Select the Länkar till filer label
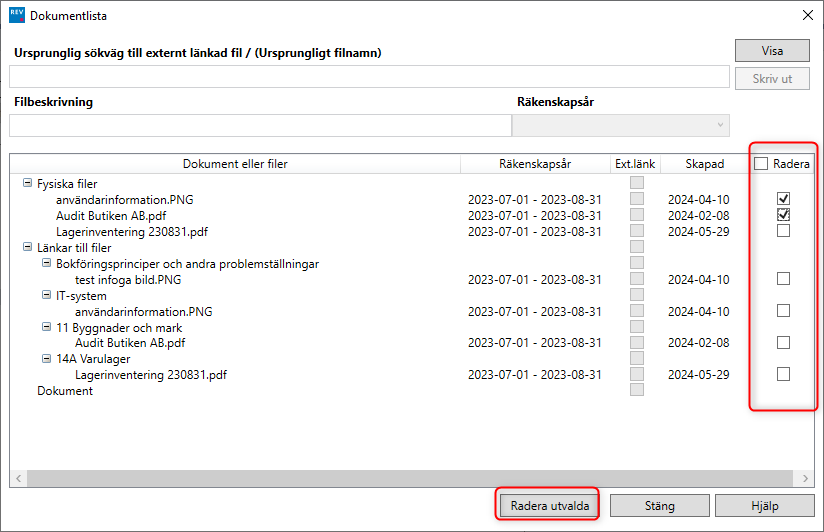The height and width of the screenshot is (532, 824). point(74,248)
